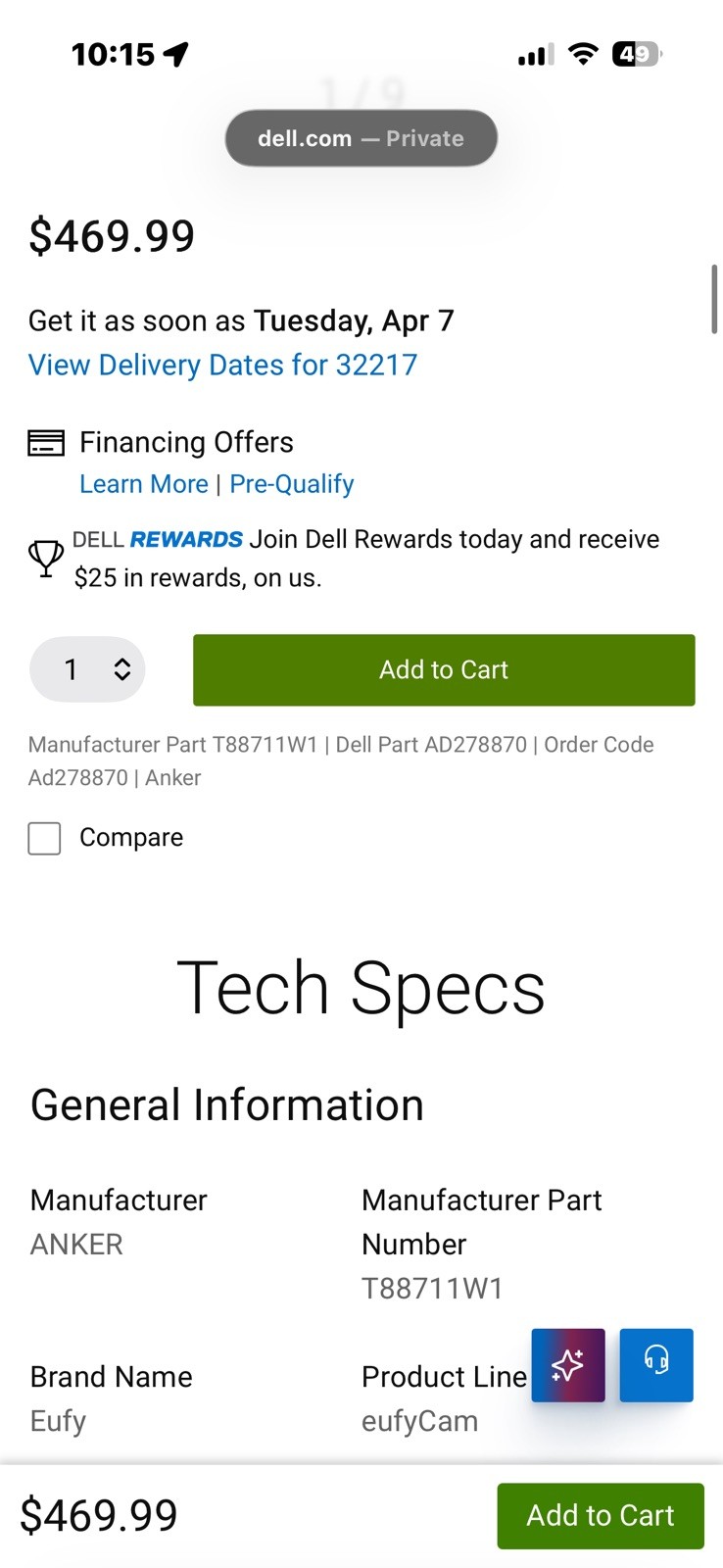The height and width of the screenshot is (1568, 723).
Task: Click the Learn More financing link
Action: click(x=144, y=484)
